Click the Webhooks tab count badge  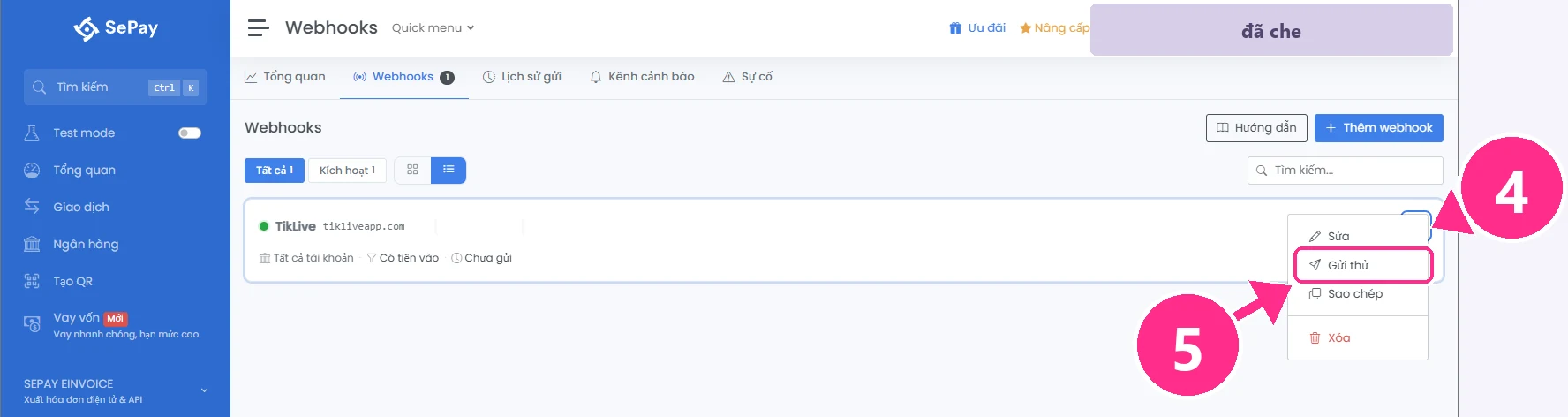click(448, 78)
